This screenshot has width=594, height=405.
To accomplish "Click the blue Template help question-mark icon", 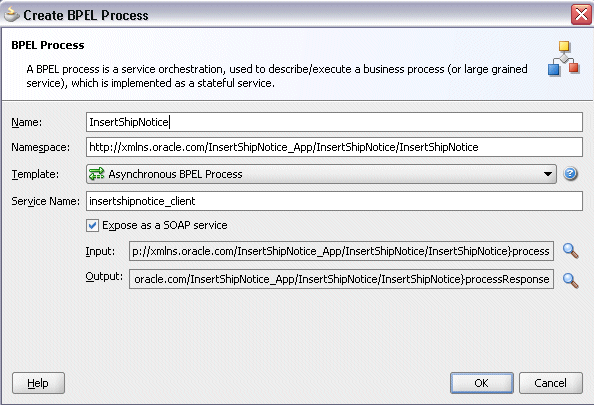I will (x=570, y=174).
